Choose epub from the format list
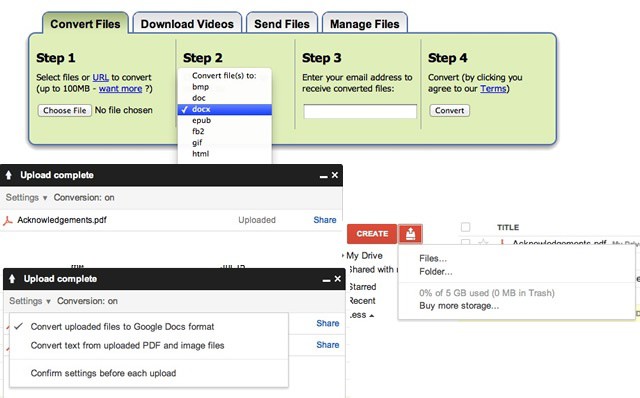 coord(224,120)
